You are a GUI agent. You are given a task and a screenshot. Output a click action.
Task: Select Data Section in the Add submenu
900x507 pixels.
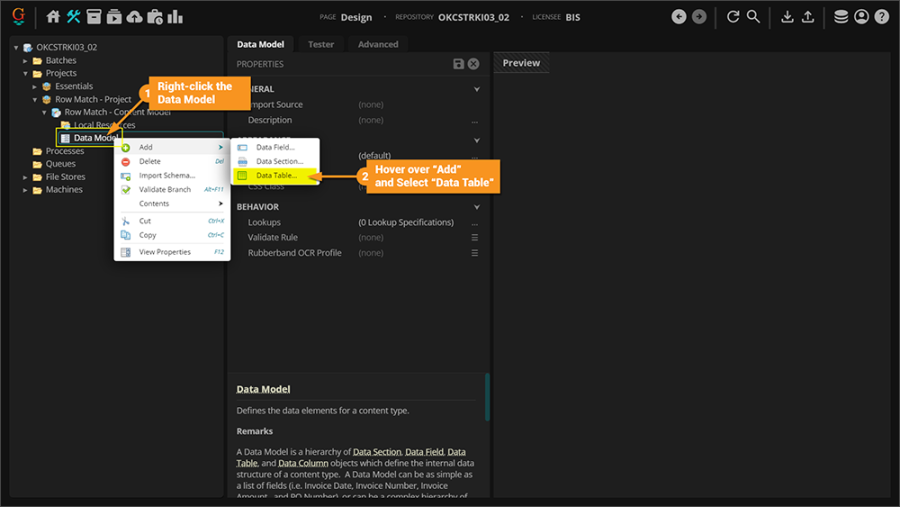276,161
